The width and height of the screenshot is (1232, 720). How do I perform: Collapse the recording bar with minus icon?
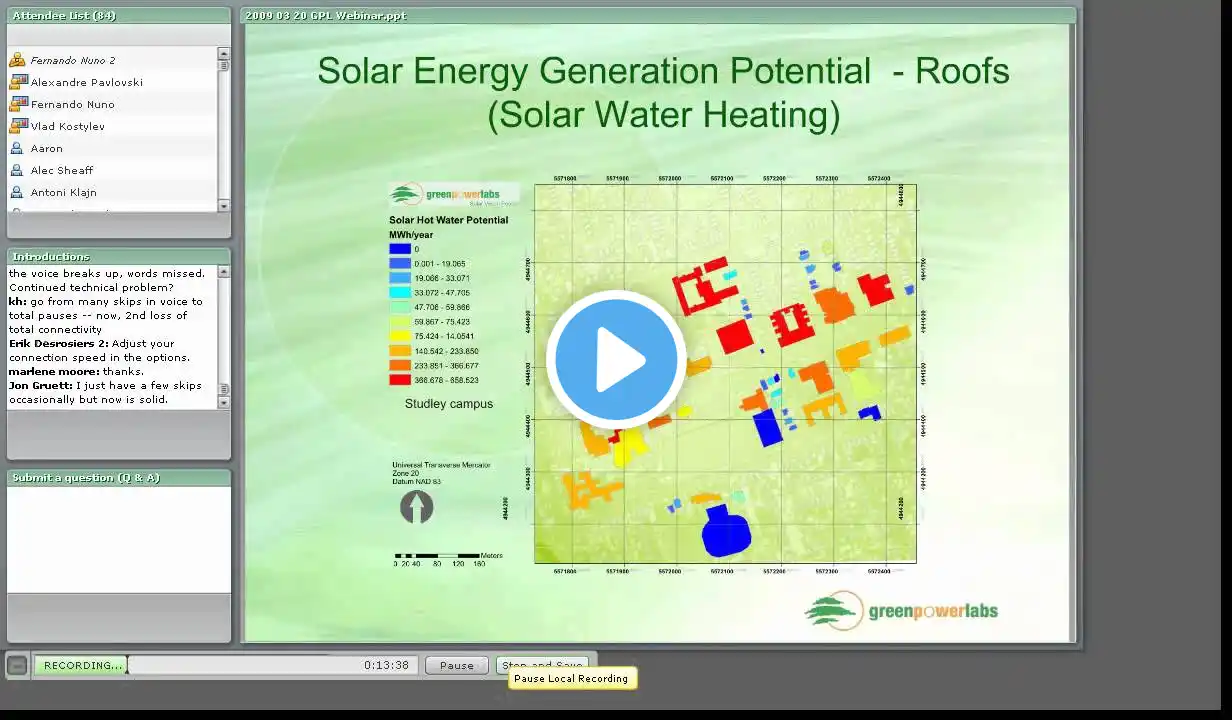(17, 665)
